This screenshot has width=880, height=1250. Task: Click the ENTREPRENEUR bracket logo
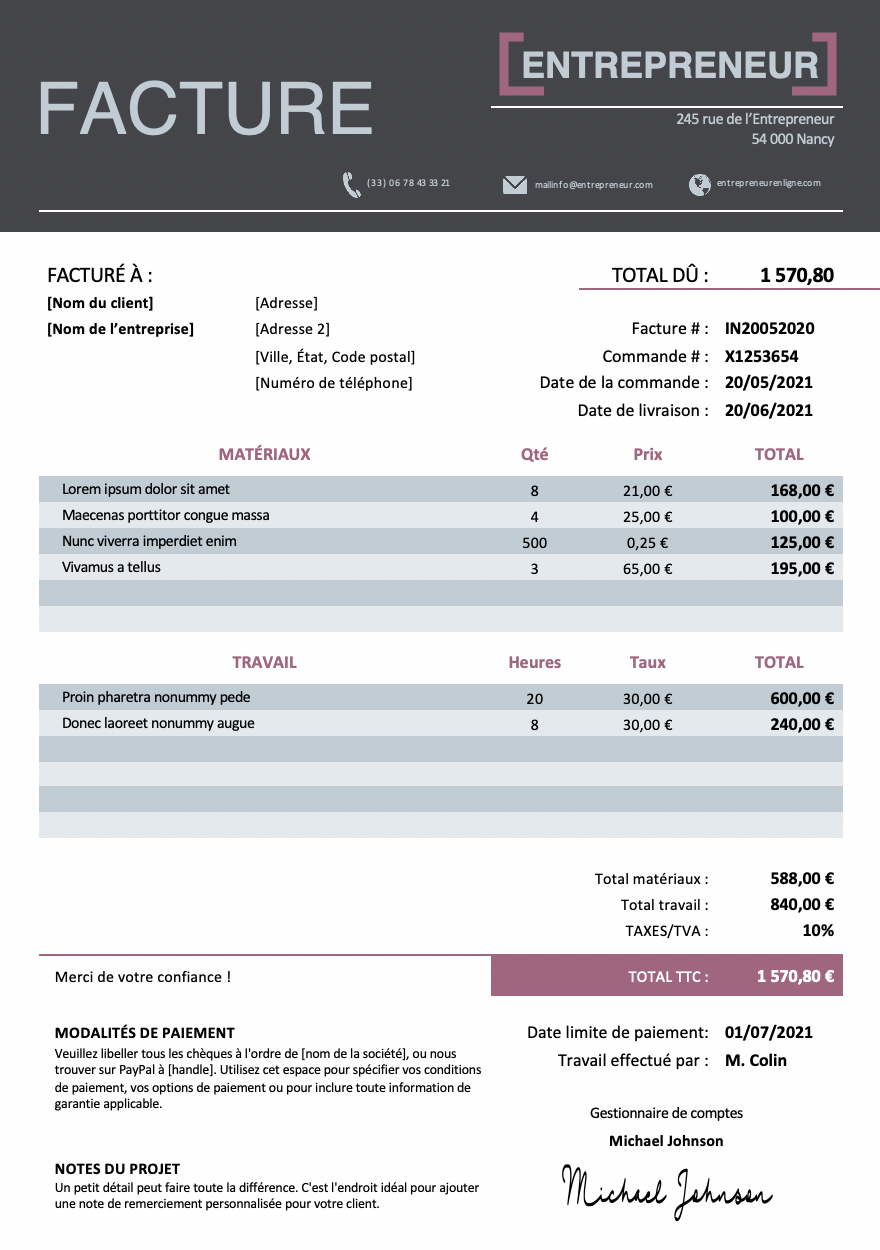[x=668, y=65]
